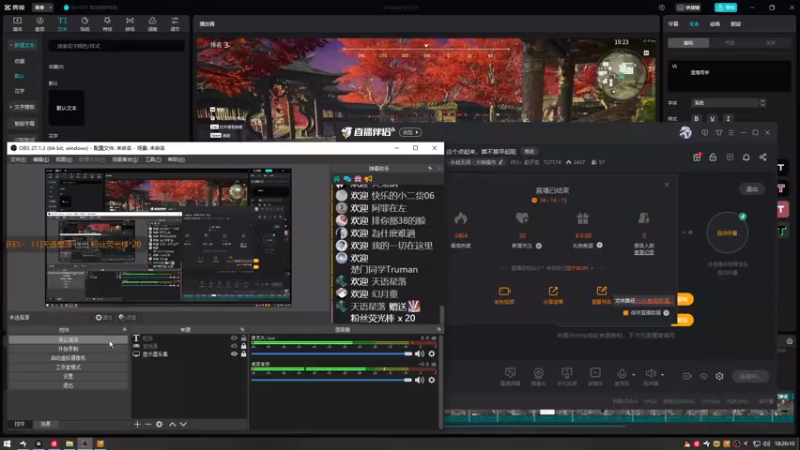Click the search field in CapCut text panel
Image resolution: width=800 pixels, height=450 pixels.
(x=117, y=46)
